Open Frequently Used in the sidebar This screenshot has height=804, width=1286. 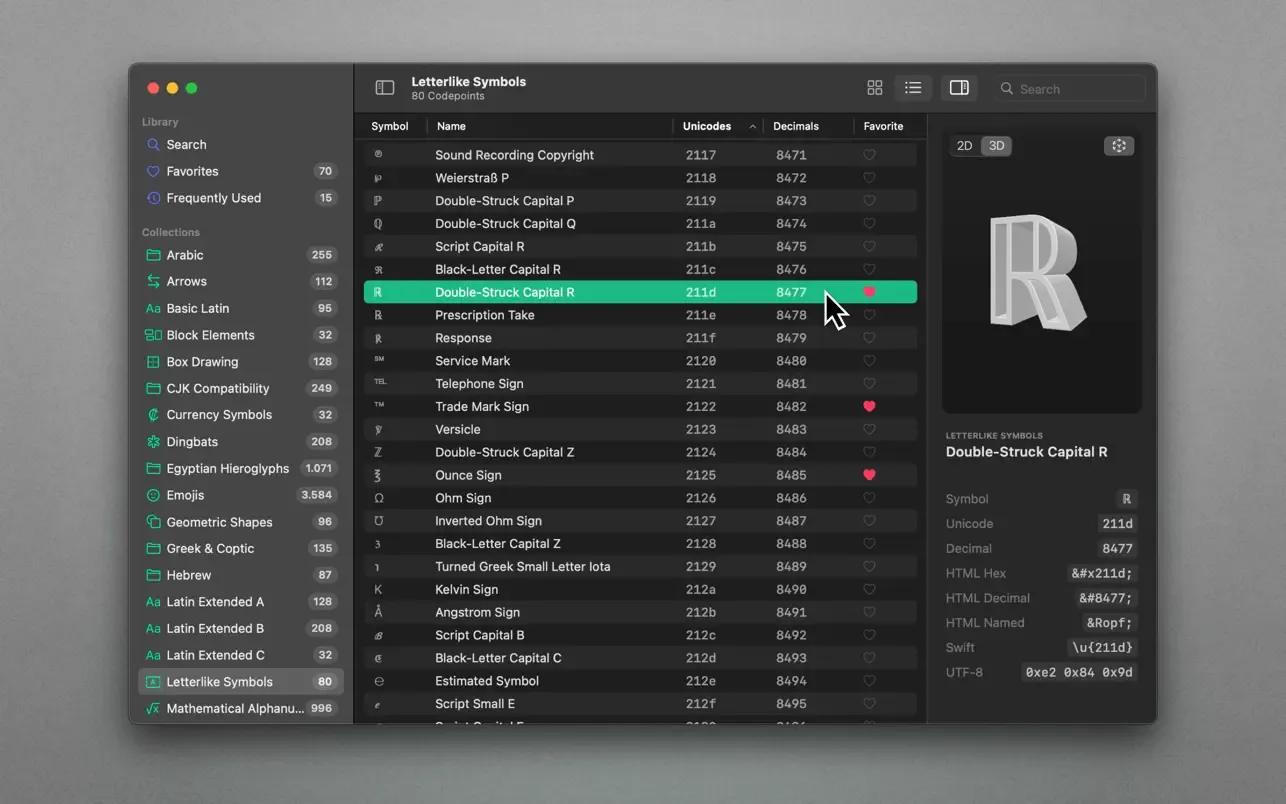click(x=213, y=198)
